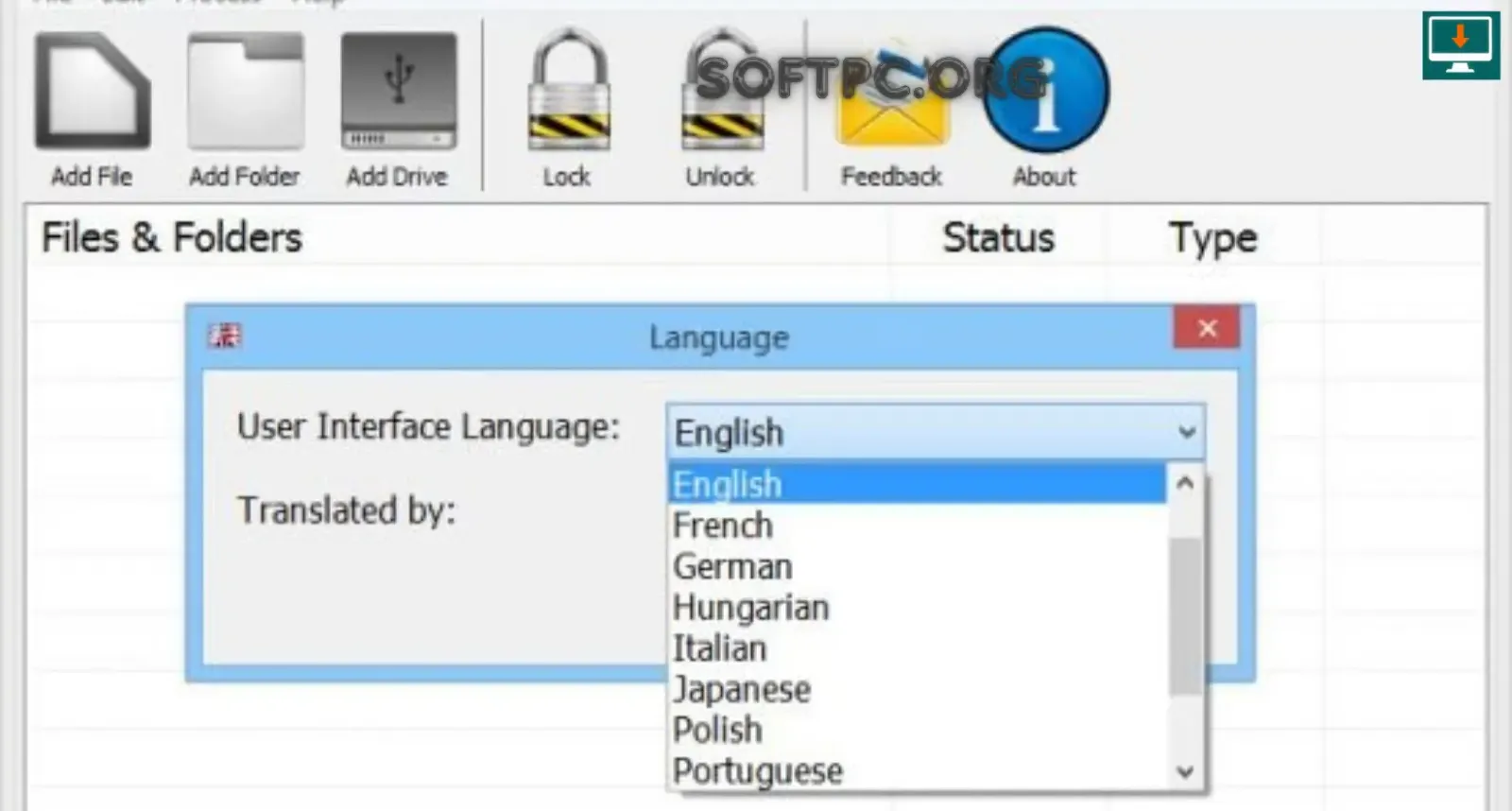Close the Language dialog

tap(1207, 328)
